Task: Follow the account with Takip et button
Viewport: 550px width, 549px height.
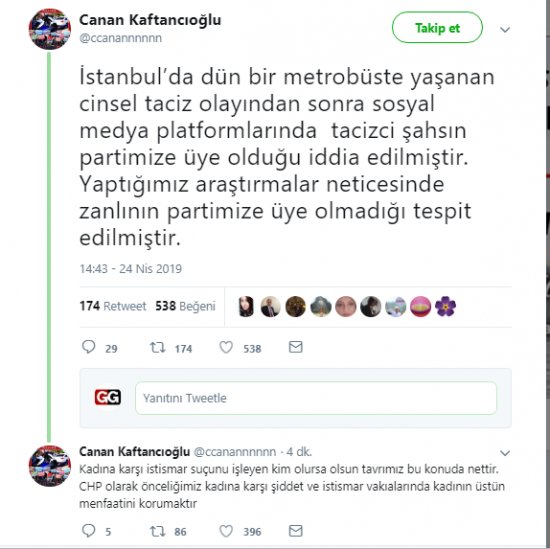Action: point(437,28)
